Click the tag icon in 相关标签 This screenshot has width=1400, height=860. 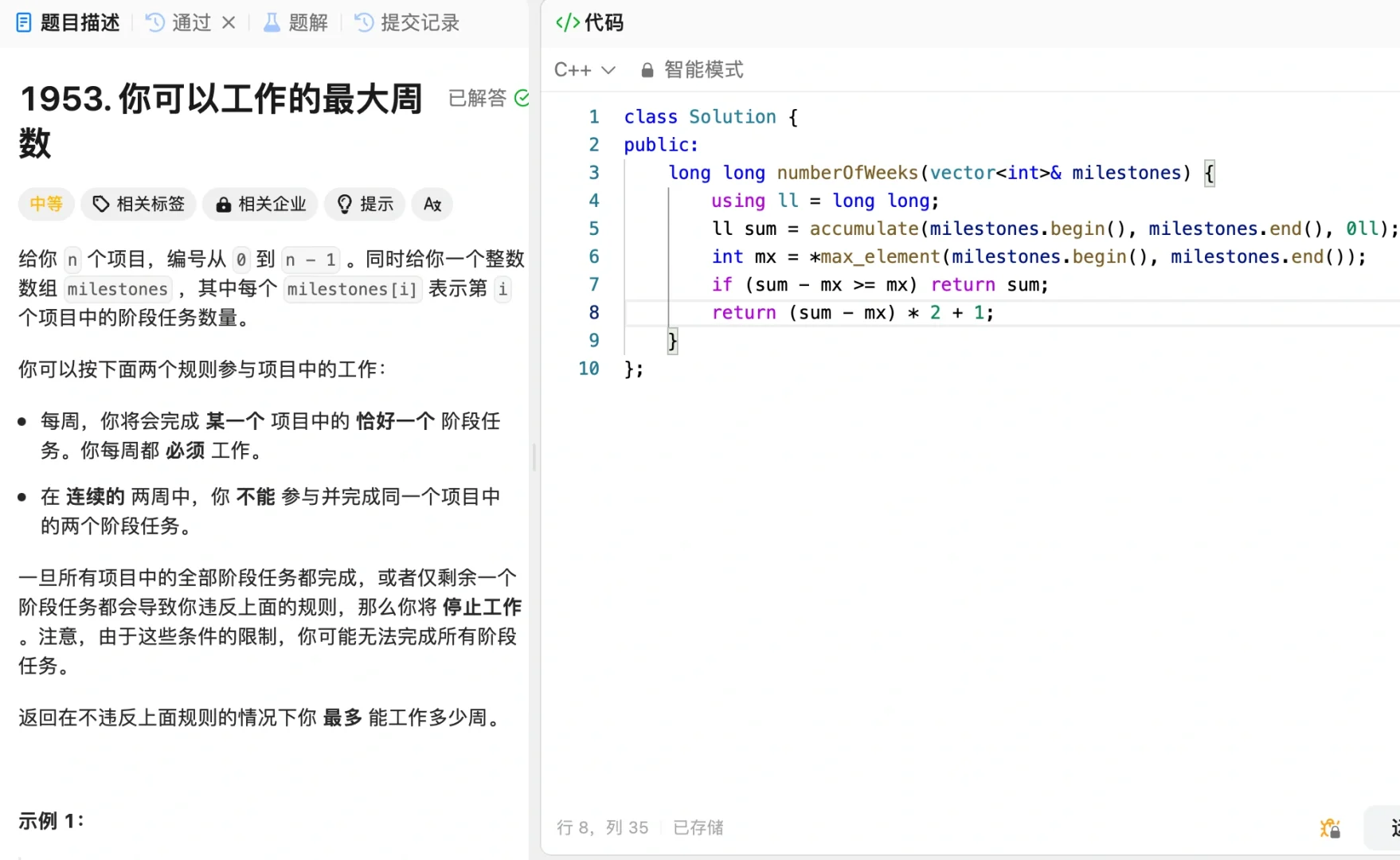[100, 204]
